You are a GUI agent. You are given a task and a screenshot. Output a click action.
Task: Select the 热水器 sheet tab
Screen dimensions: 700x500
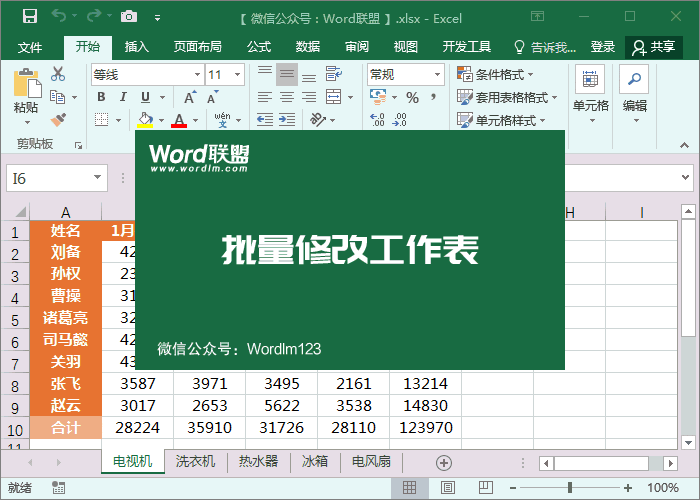click(258, 461)
